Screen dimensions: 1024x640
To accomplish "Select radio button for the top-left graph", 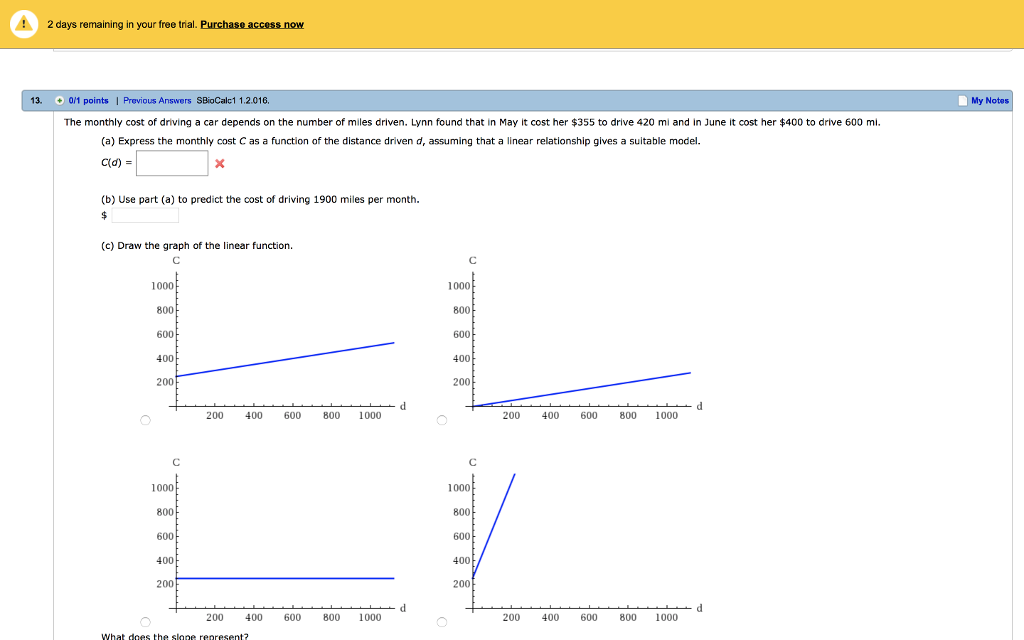I will (145, 421).
